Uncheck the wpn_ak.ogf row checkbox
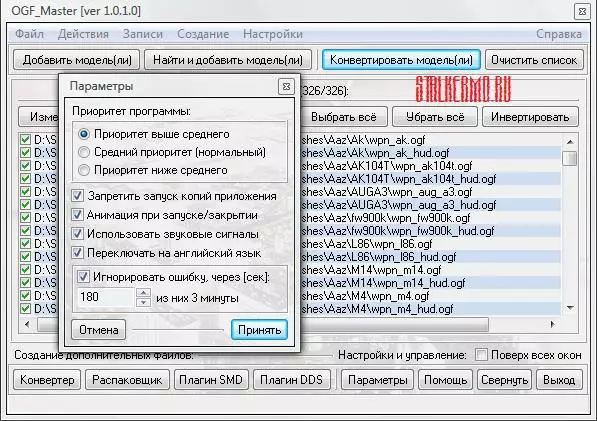 (25, 140)
